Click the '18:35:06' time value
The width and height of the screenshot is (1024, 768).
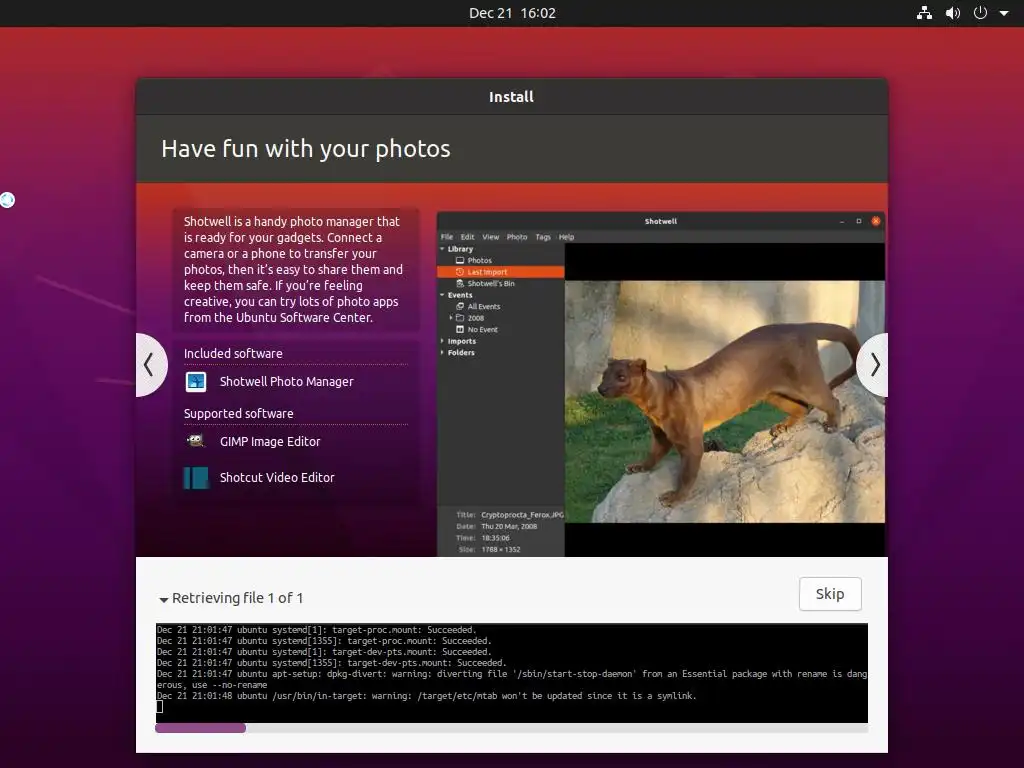(496, 538)
